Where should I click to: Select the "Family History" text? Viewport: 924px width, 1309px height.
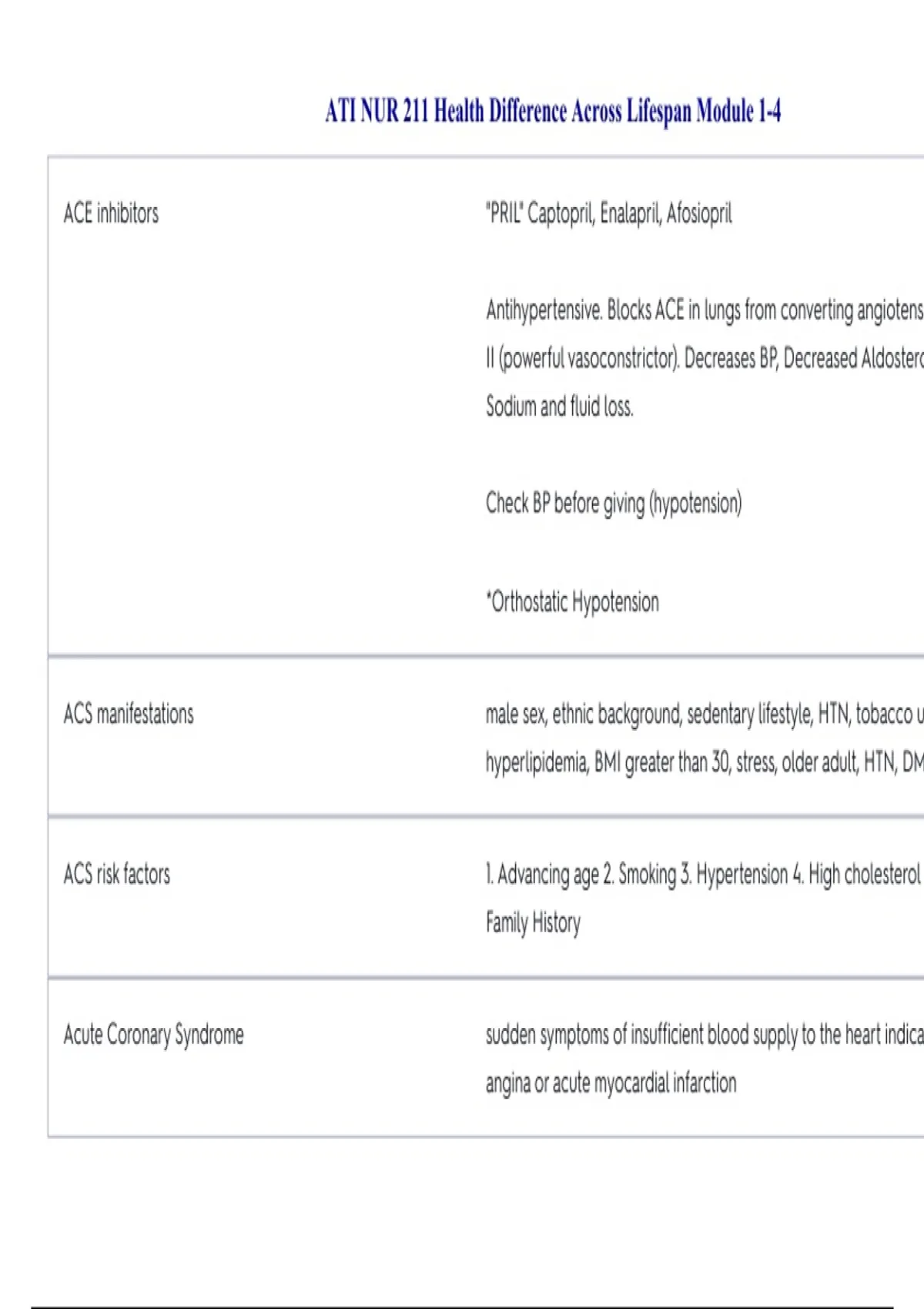533,922
